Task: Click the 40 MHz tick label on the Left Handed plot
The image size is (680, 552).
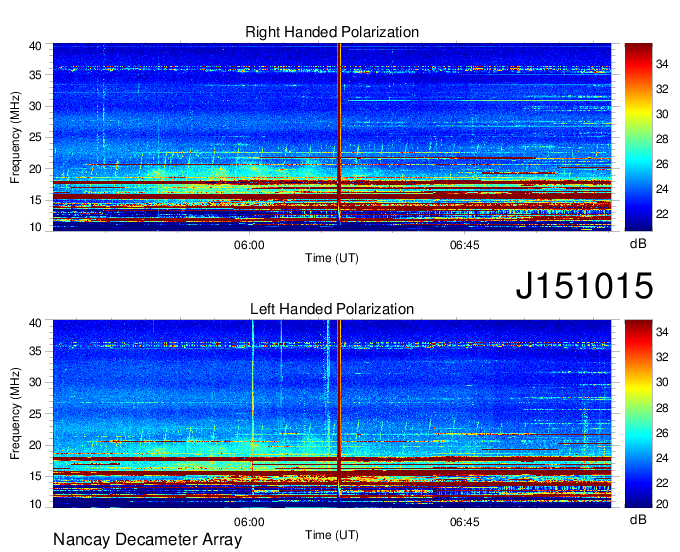Action: pos(35,322)
